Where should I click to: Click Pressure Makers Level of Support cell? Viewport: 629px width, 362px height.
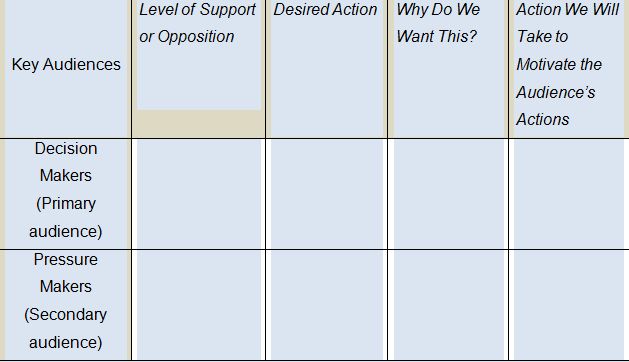(x=199, y=305)
